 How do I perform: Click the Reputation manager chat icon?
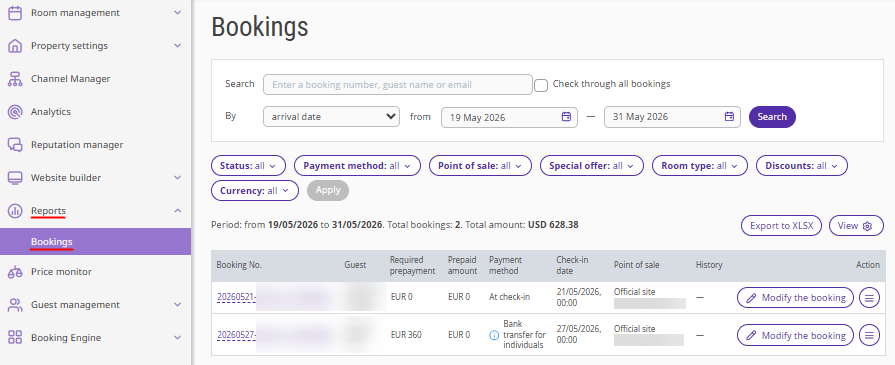pos(15,145)
